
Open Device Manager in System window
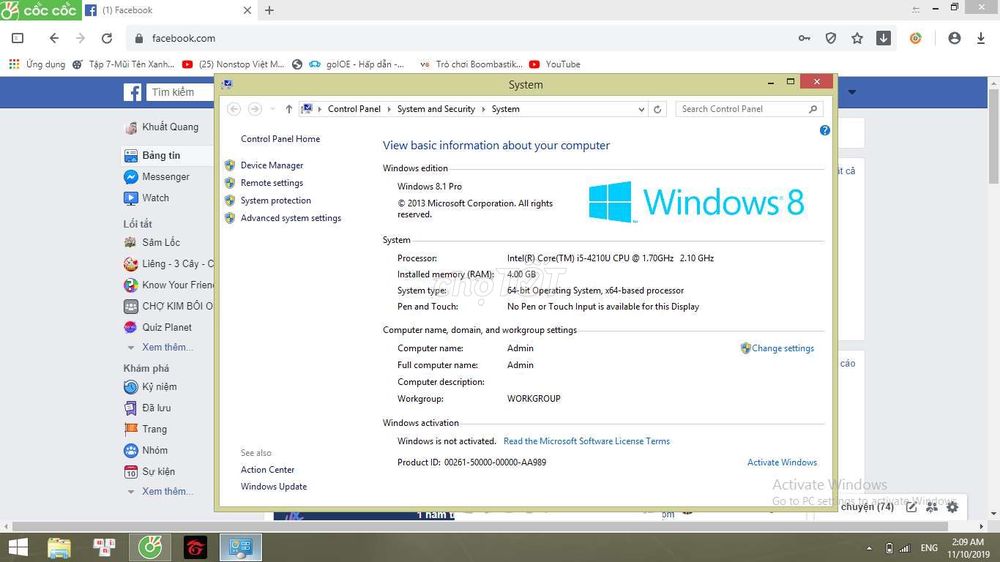[272, 165]
